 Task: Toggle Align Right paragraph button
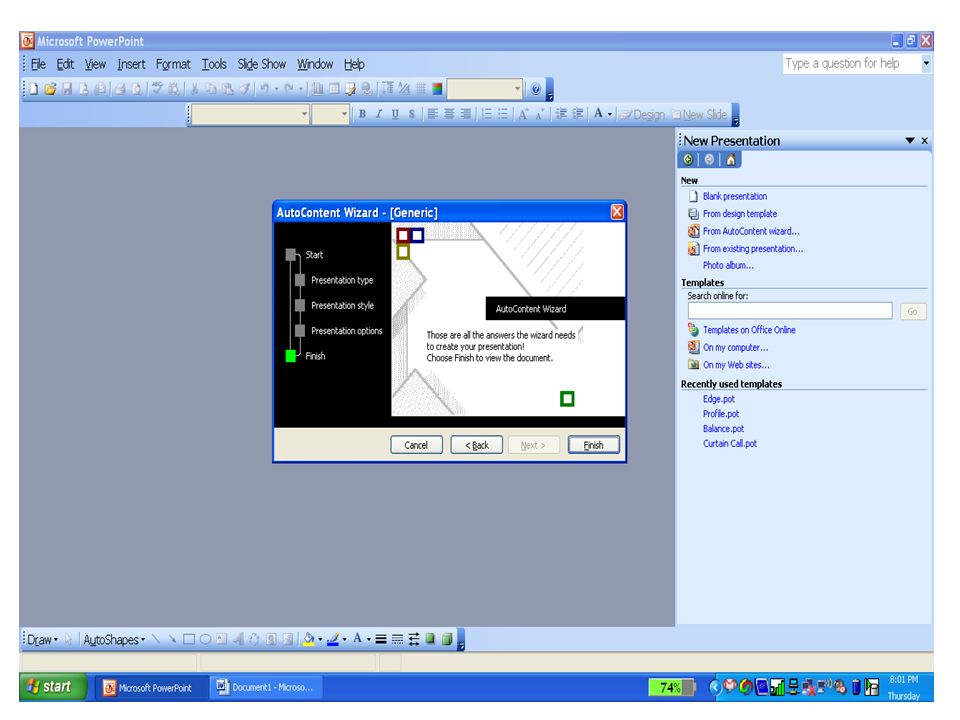465,114
